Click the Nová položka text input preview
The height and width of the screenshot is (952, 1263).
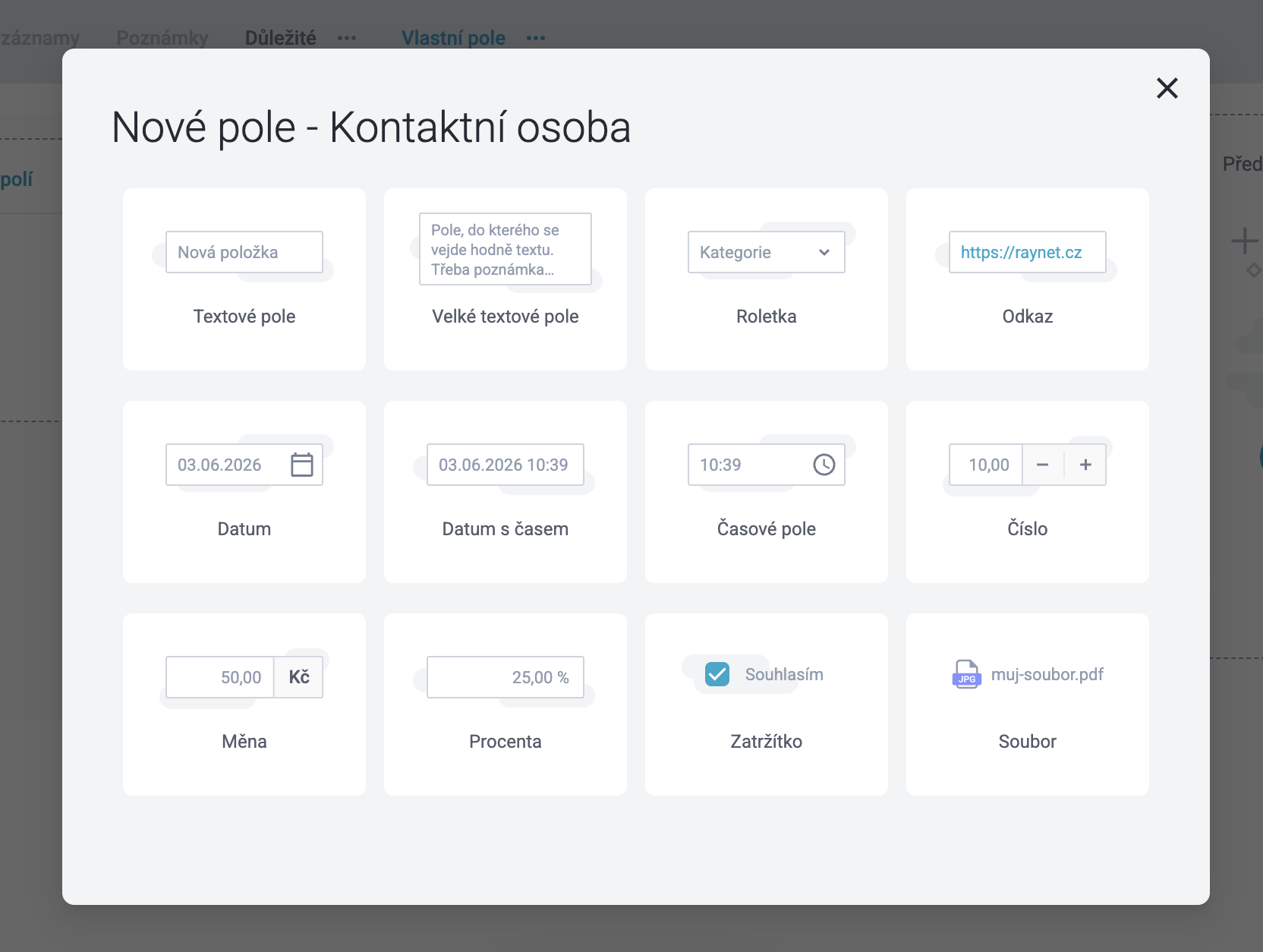point(244,252)
